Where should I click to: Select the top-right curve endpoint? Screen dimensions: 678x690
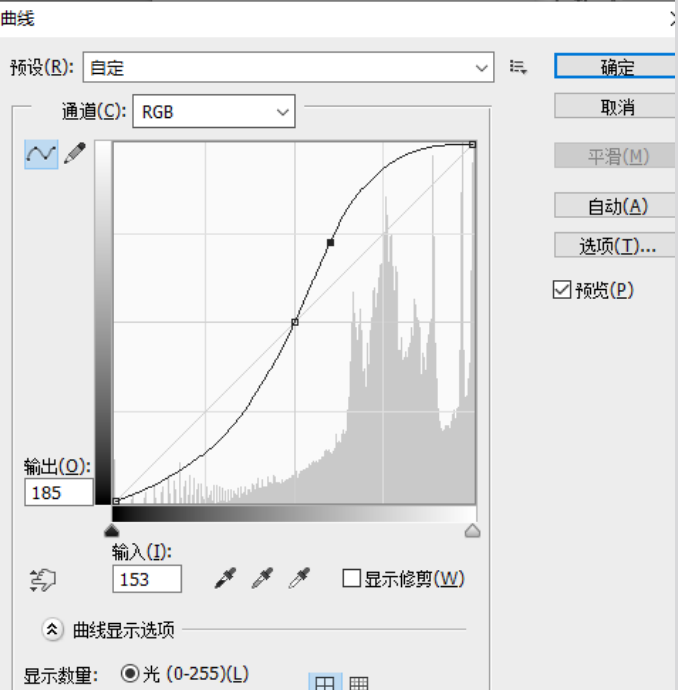point(473,144)
